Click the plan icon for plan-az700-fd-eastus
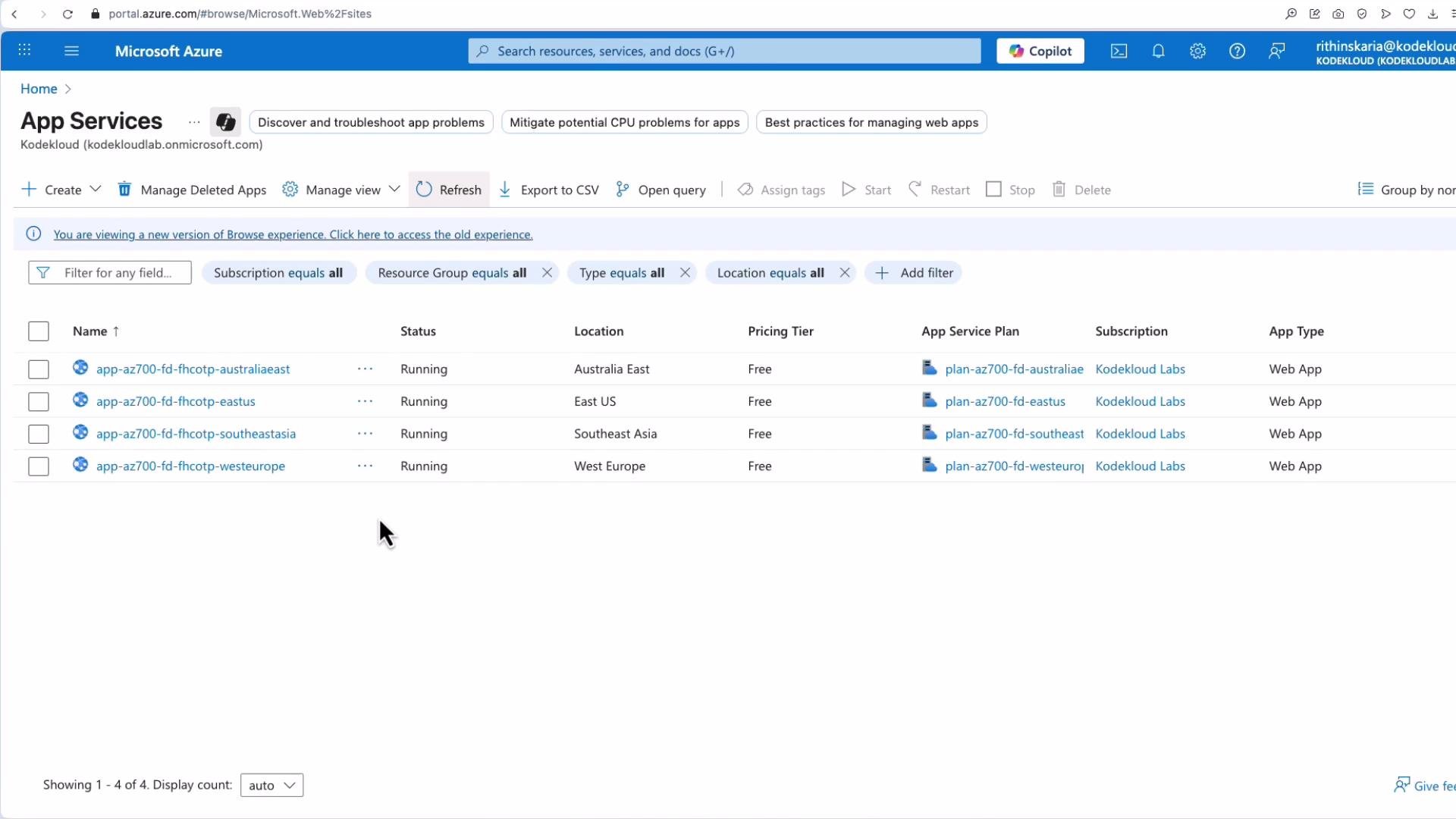Screen dimensions: 1456x819 [x=929, y=400]
